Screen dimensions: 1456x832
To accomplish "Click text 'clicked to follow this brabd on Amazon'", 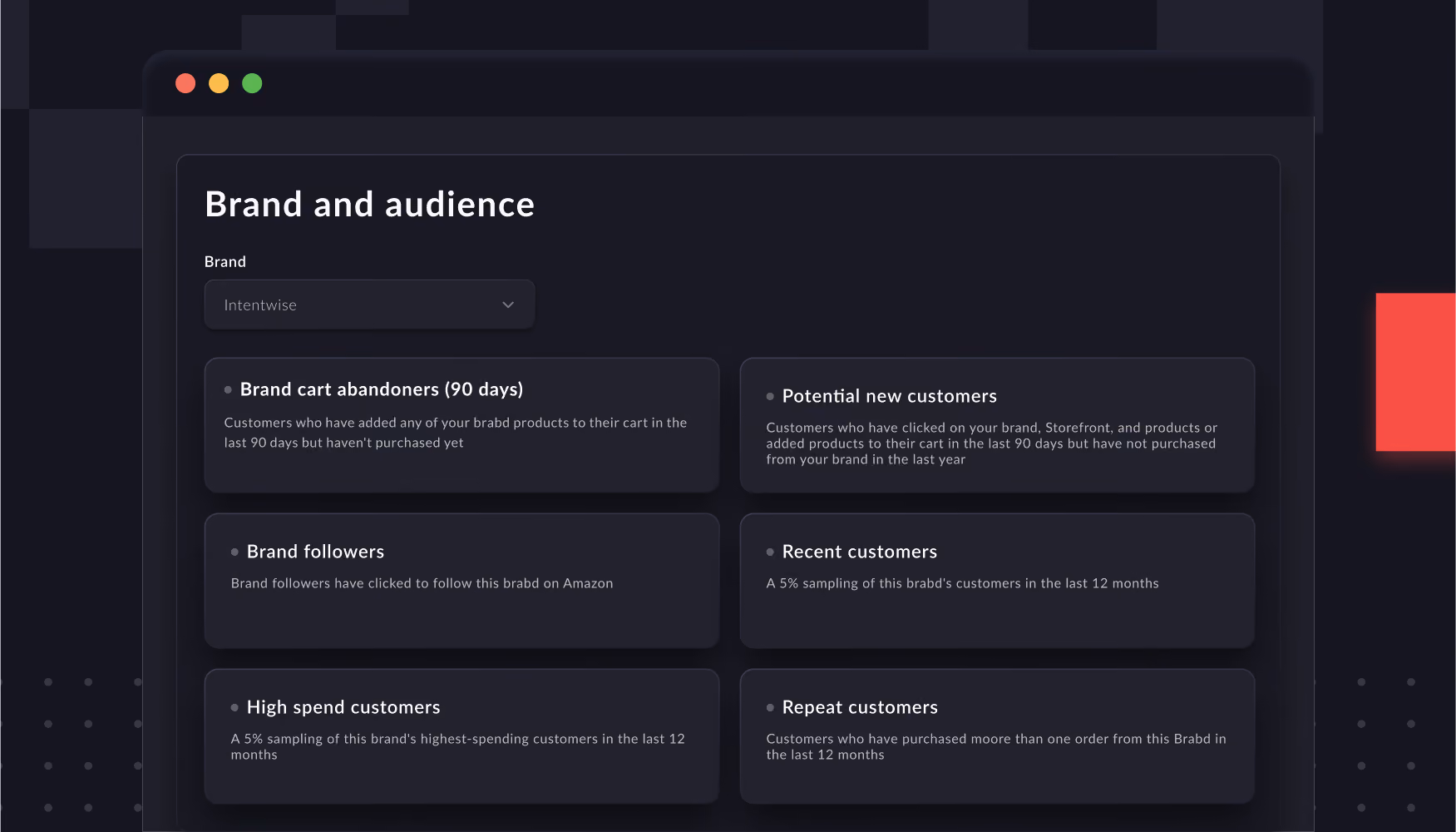I will (491, 583).
